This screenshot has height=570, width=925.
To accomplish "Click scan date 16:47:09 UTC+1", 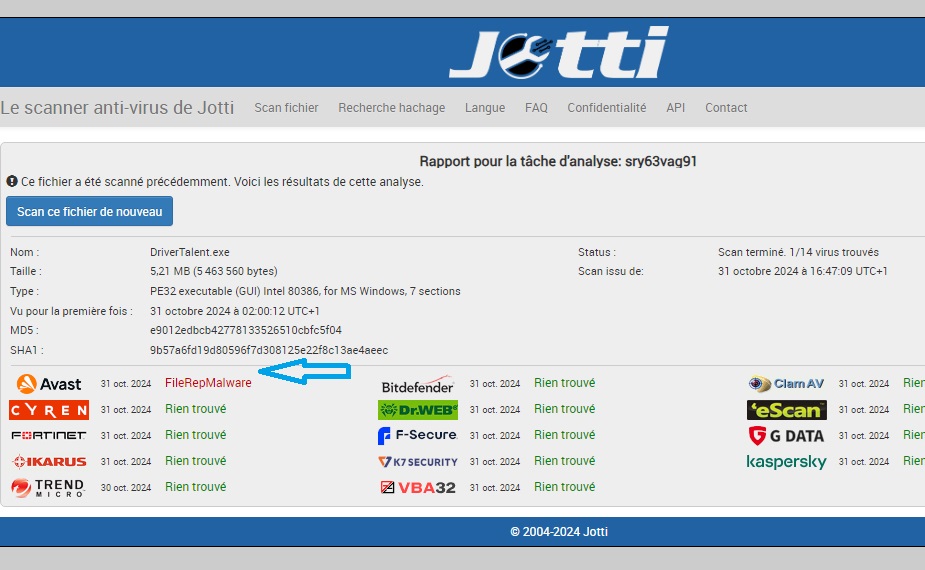I will (802, 271).
